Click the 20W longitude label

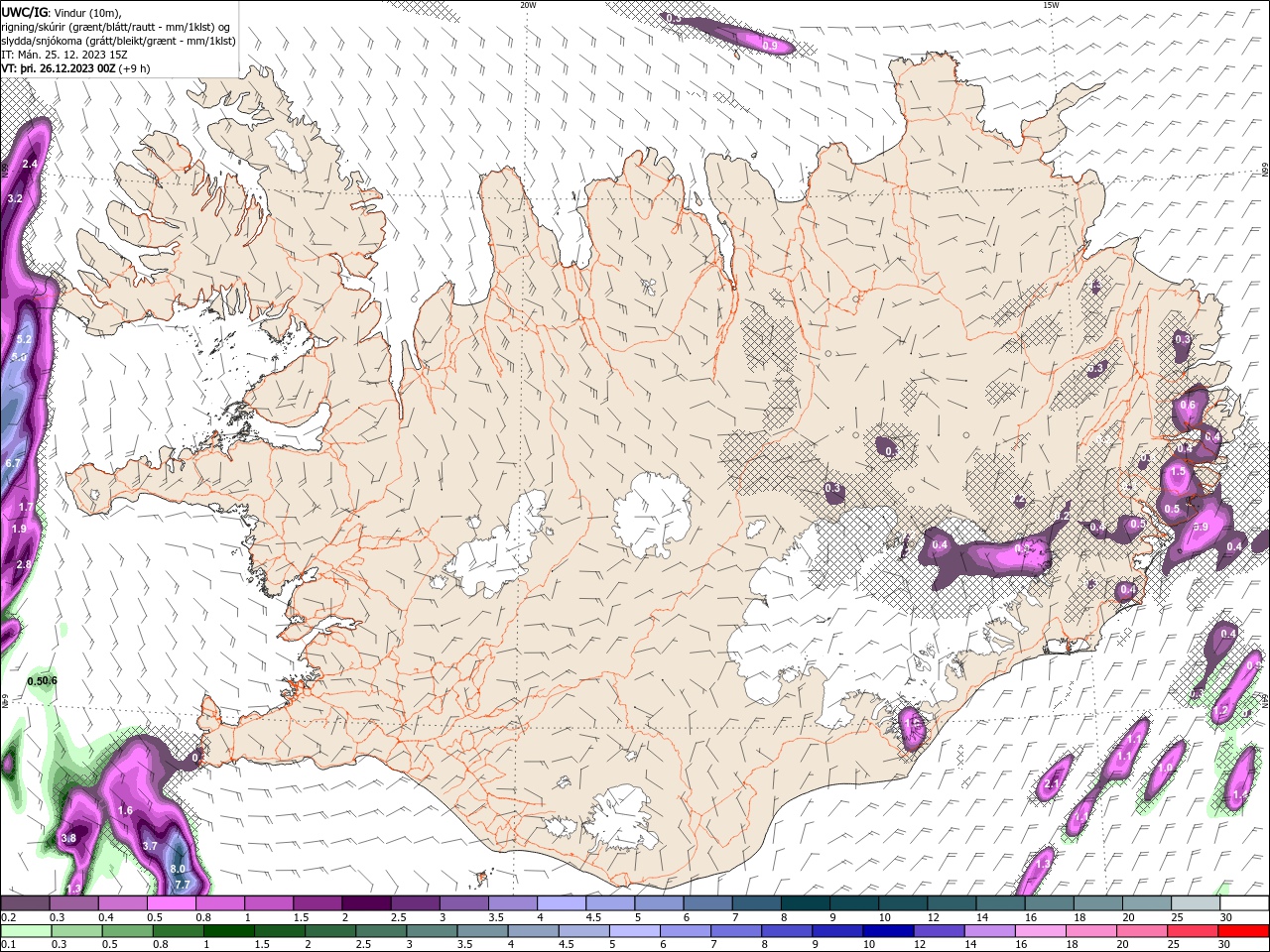(528, 5)
